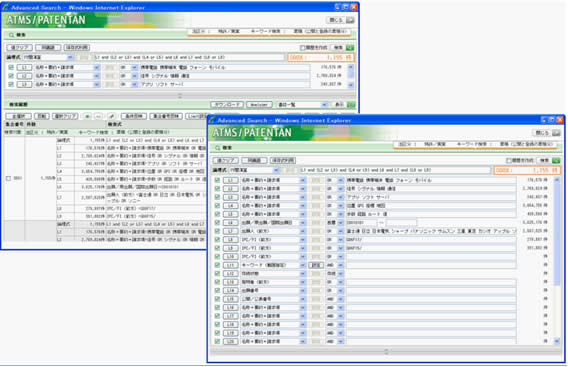Uncheck row L11 checkbox in front window
Image resolution: width=568 pixels, height=367 pixels.
[x=217, y=265]
